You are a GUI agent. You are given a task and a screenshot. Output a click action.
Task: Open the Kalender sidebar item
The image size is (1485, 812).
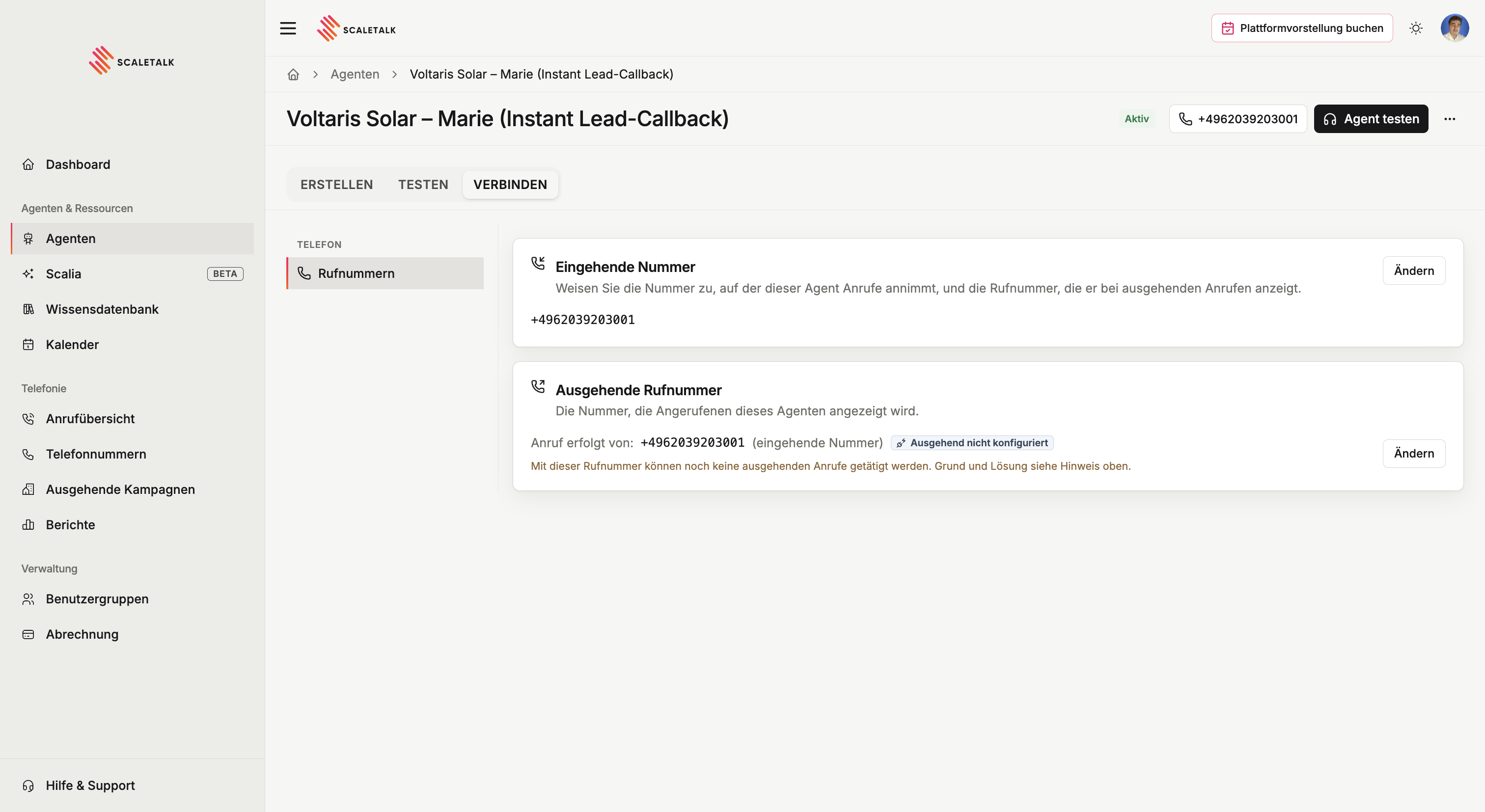pyautogui.click(x=133, y=345)
